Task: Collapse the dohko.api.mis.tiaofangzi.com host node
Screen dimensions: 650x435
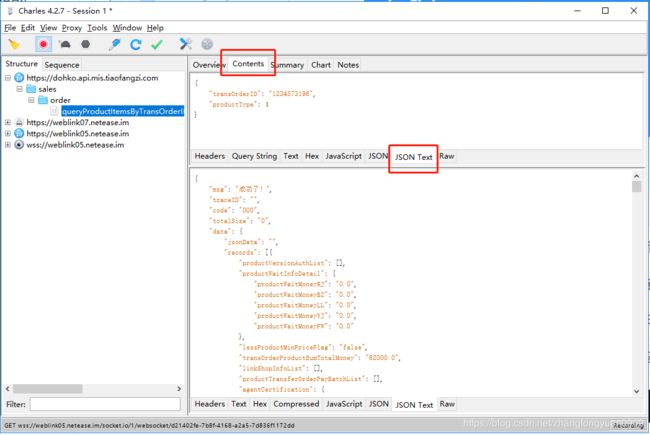Action: point(8,78)
